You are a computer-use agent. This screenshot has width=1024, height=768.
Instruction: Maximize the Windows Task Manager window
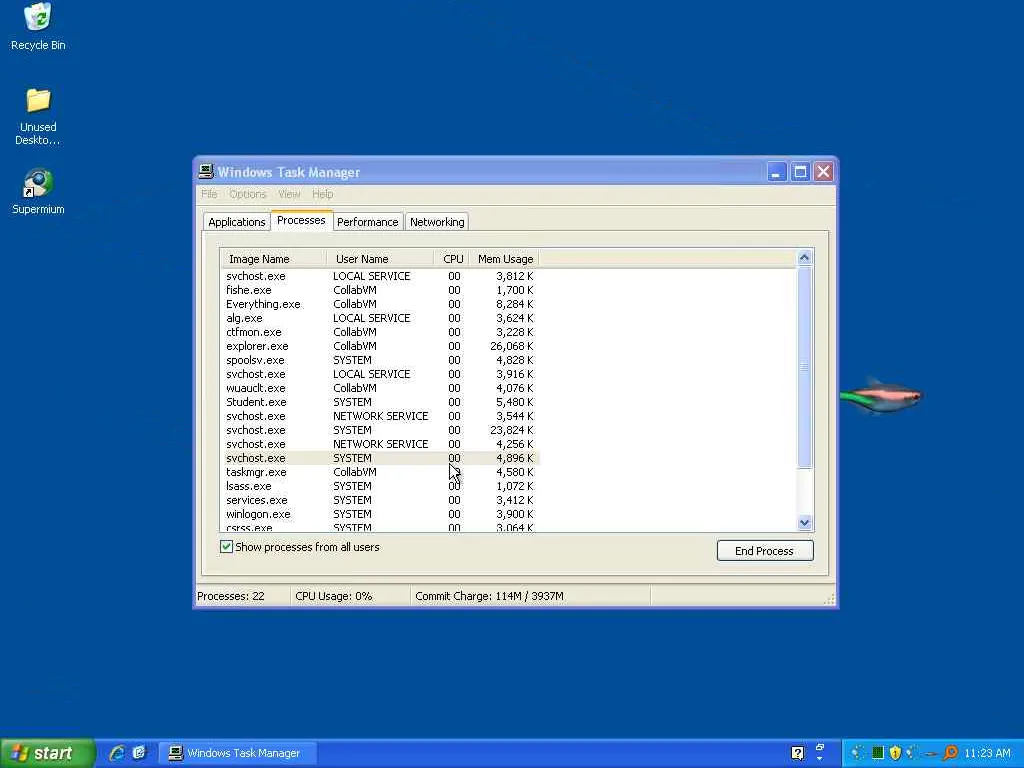coord(800,172)
